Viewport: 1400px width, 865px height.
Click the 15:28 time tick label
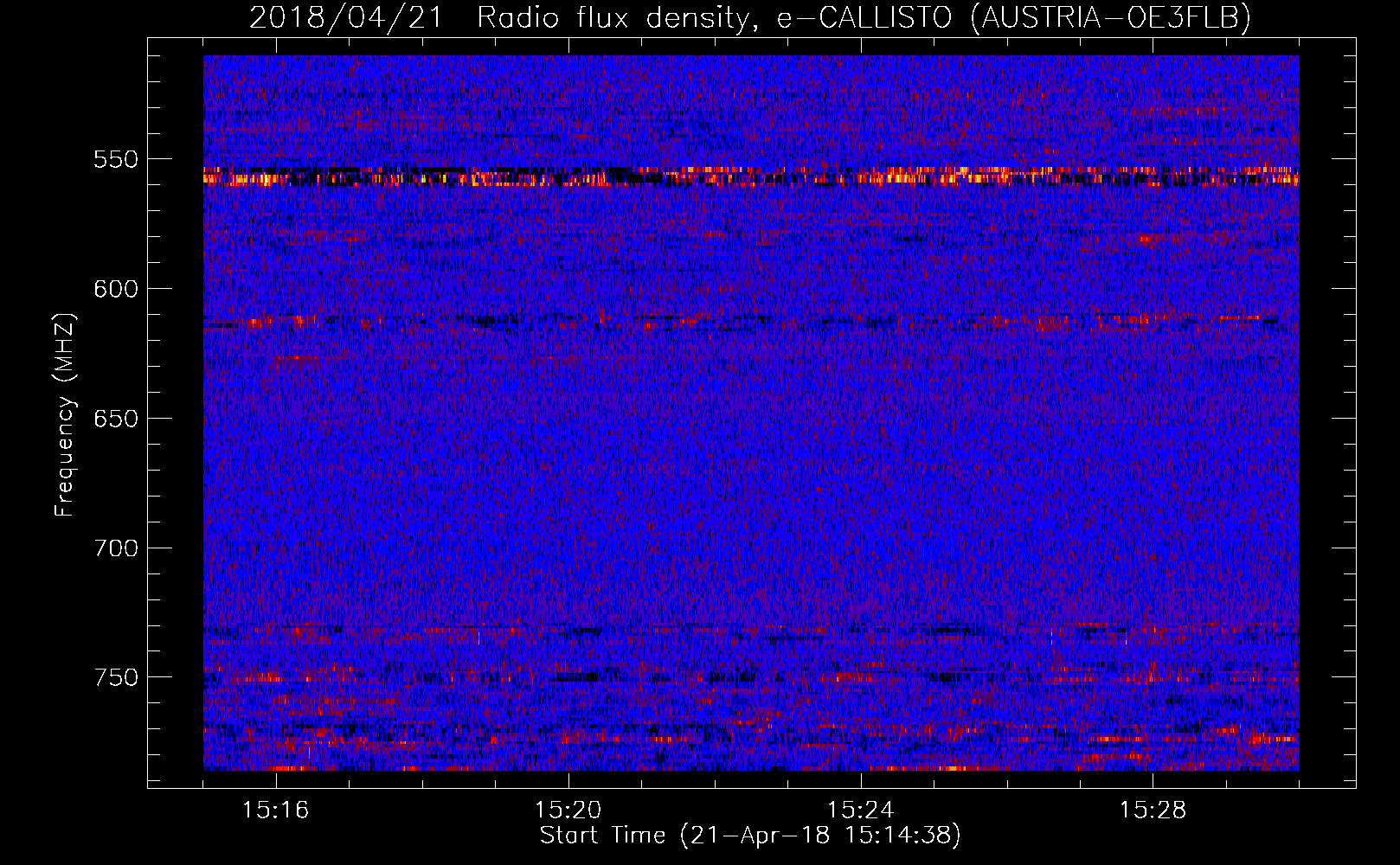(x=1153, y=811)
